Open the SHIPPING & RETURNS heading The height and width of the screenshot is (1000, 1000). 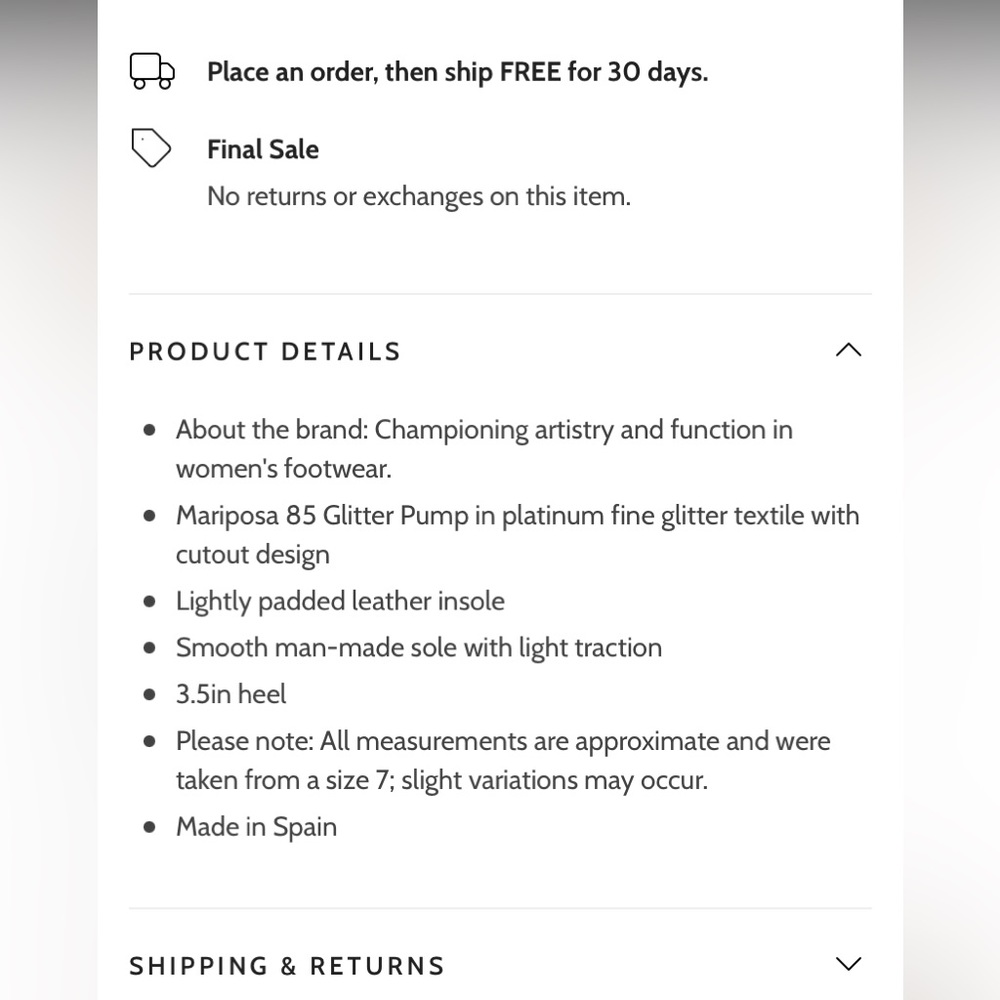[x=287, y=966]
